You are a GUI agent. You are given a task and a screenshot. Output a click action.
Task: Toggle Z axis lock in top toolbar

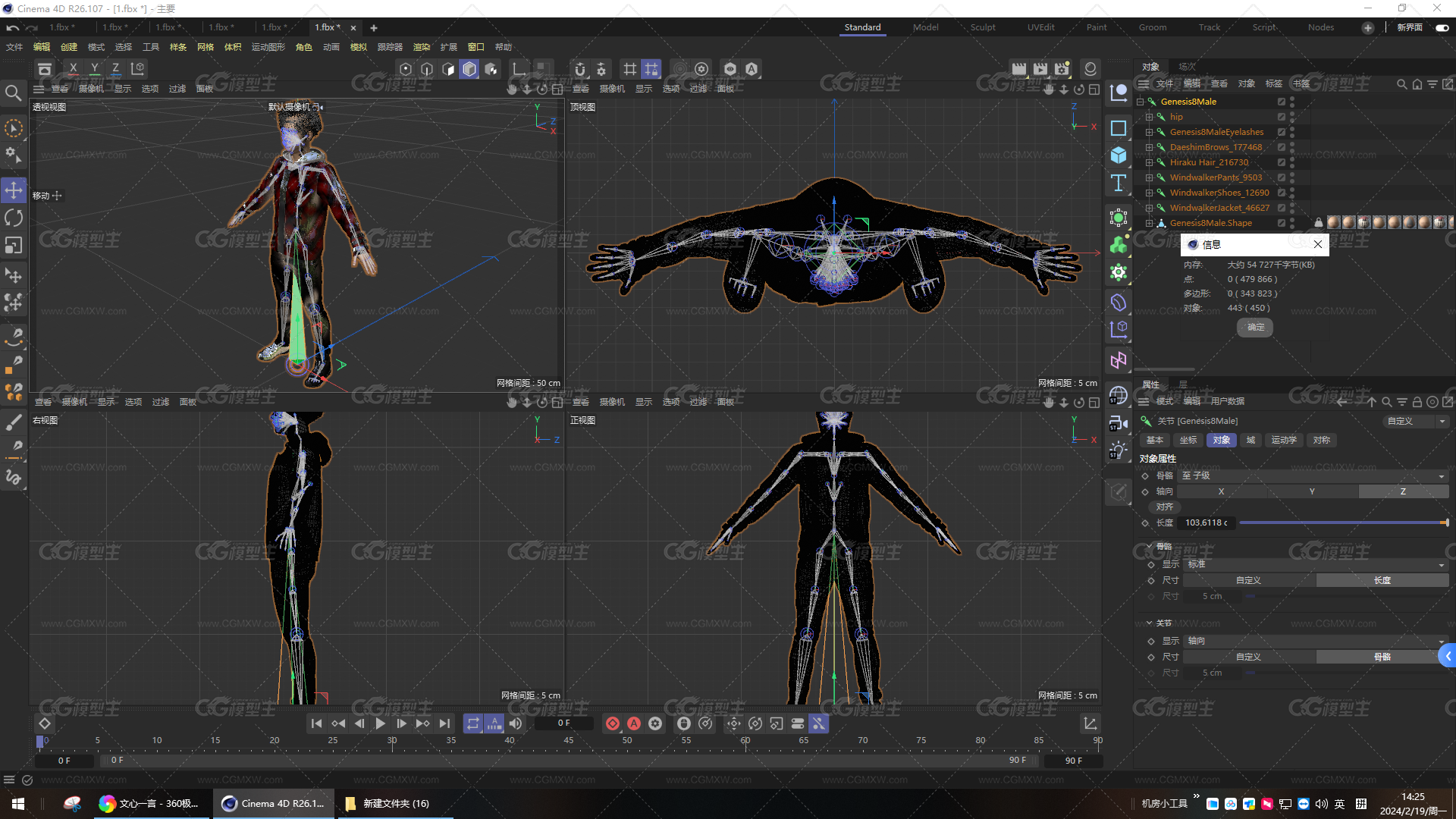(x=115, y=69)
